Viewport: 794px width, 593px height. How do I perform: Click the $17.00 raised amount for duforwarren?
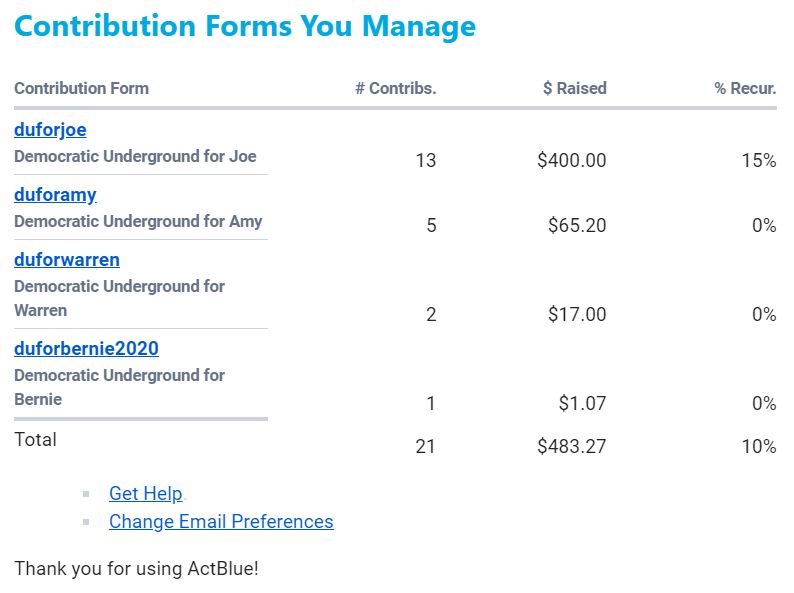pos(577,314)
